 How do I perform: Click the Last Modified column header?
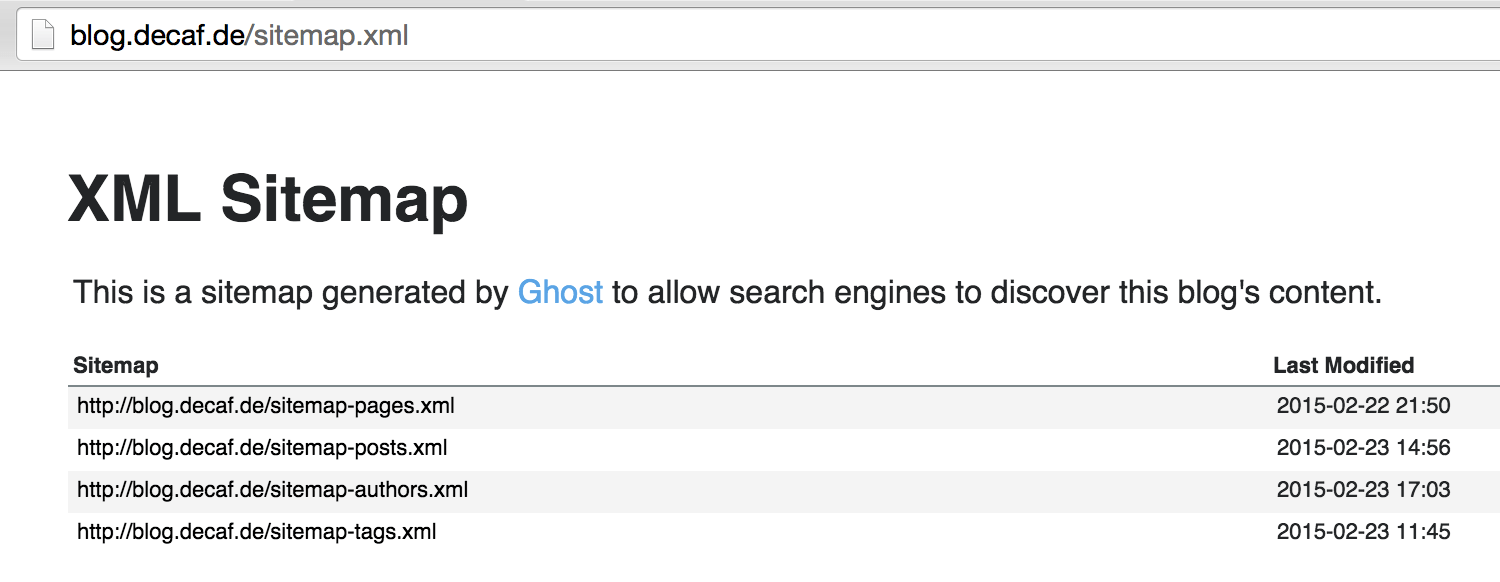[1343, 365]
